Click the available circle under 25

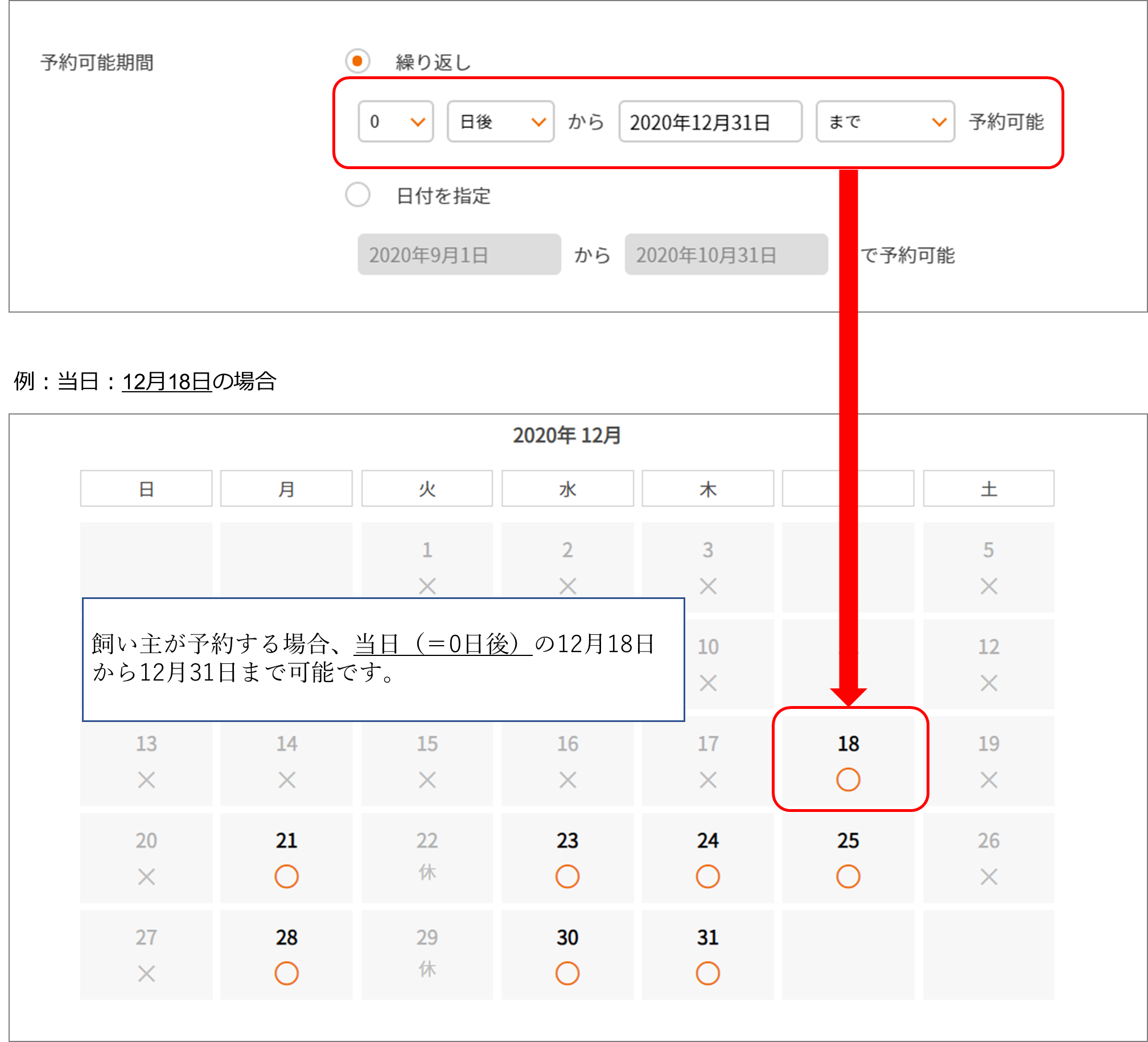click(848, 876)
